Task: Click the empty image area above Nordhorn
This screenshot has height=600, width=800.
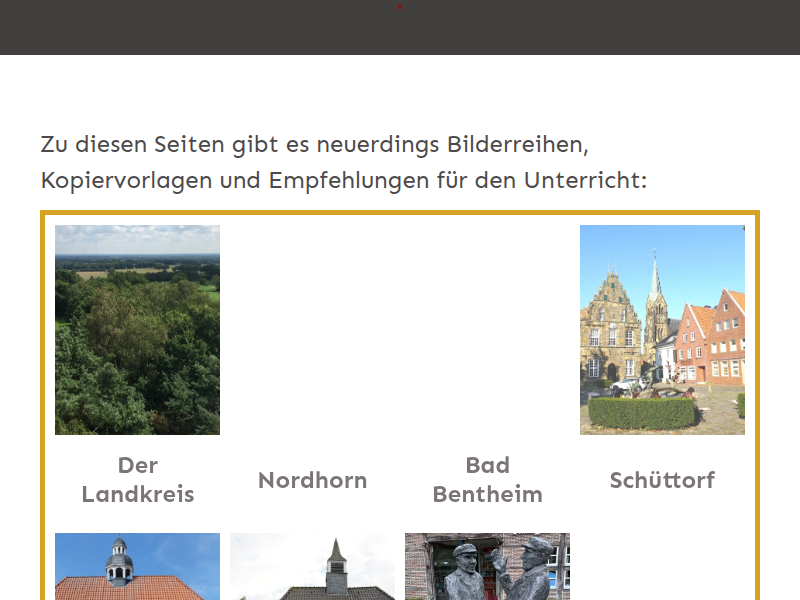Action: tap(312, 329)
